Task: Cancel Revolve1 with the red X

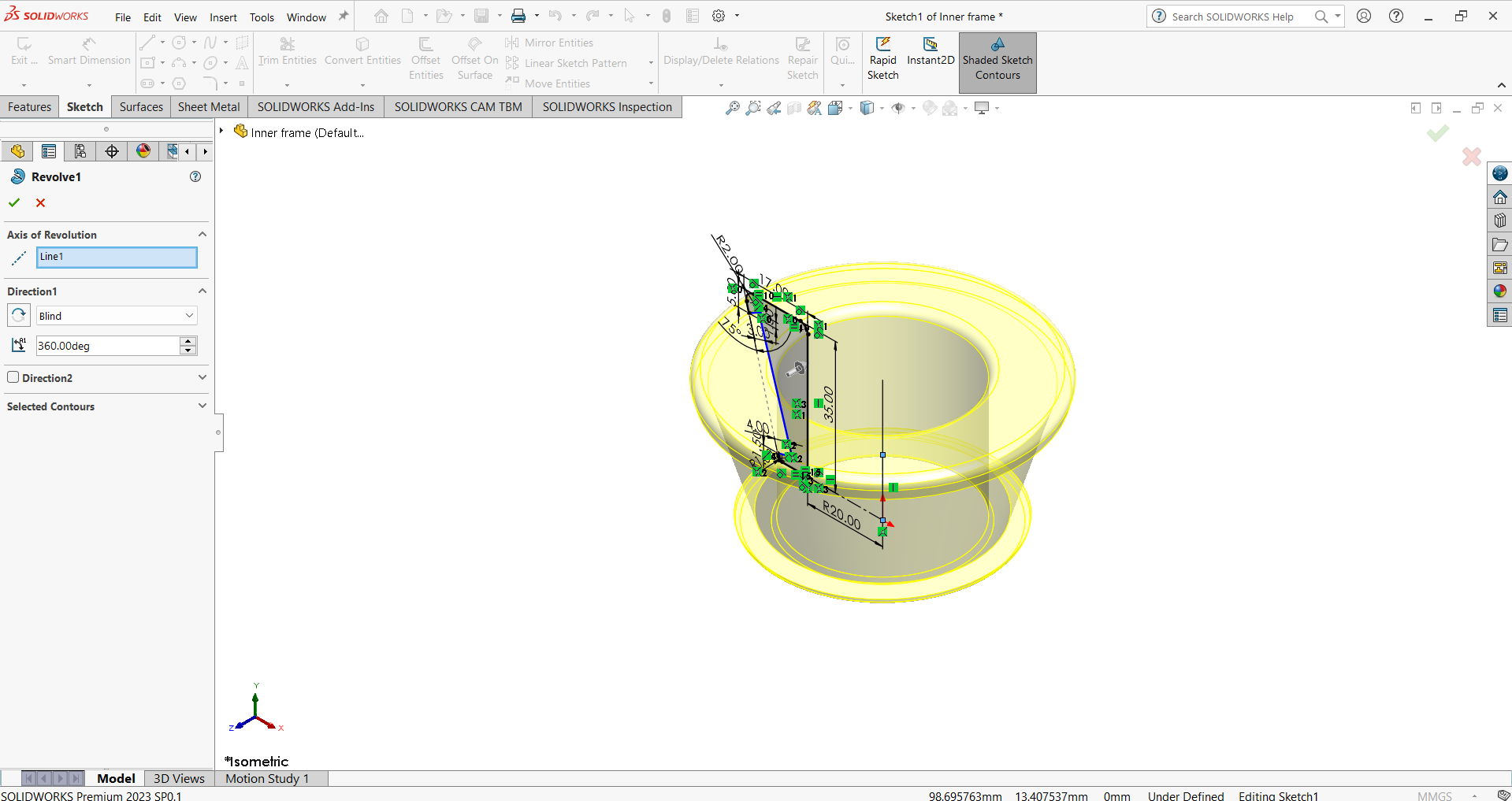Action: (x=41, y=203)
